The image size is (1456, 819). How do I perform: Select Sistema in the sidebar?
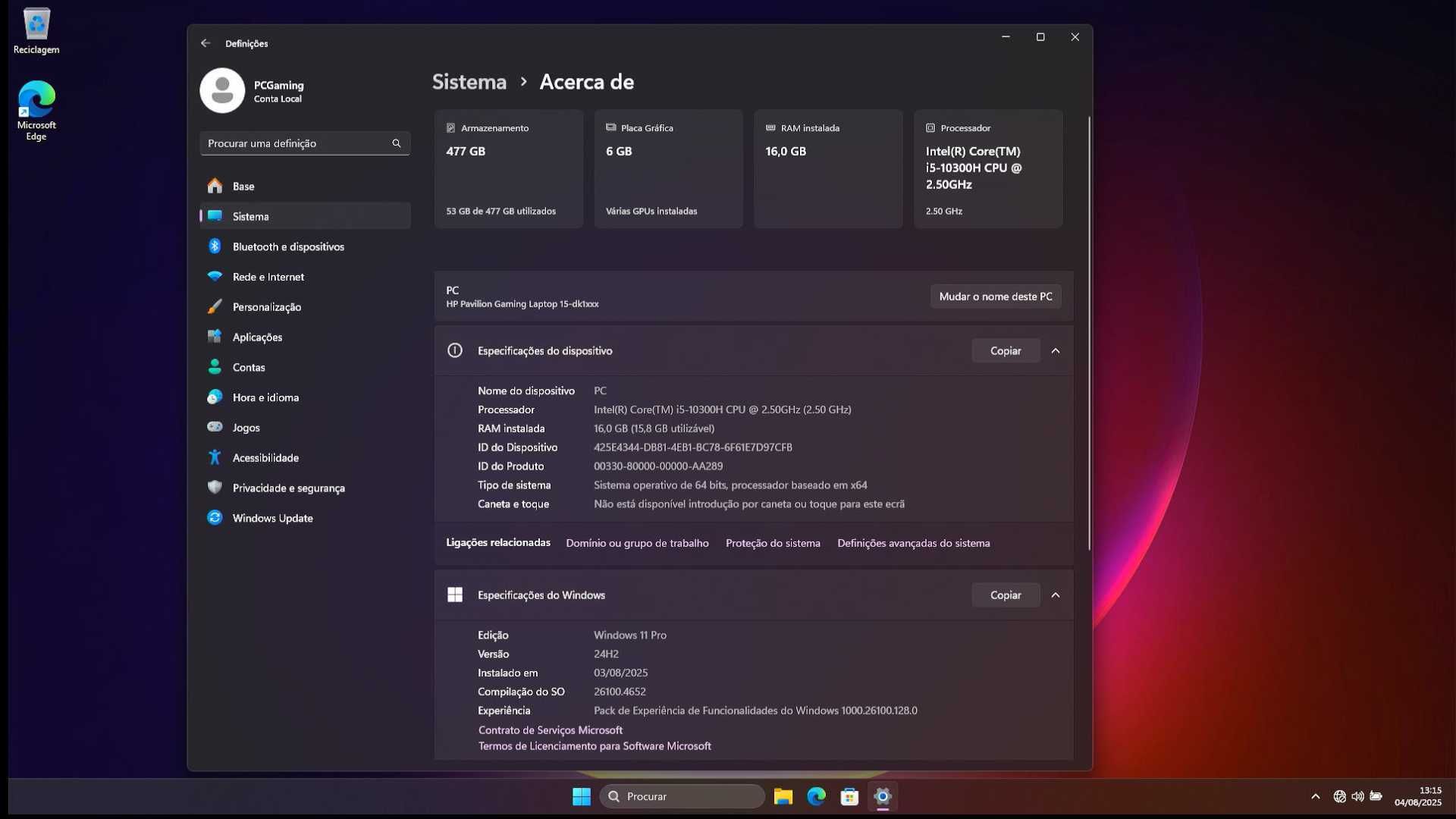(x=305, y=217)
